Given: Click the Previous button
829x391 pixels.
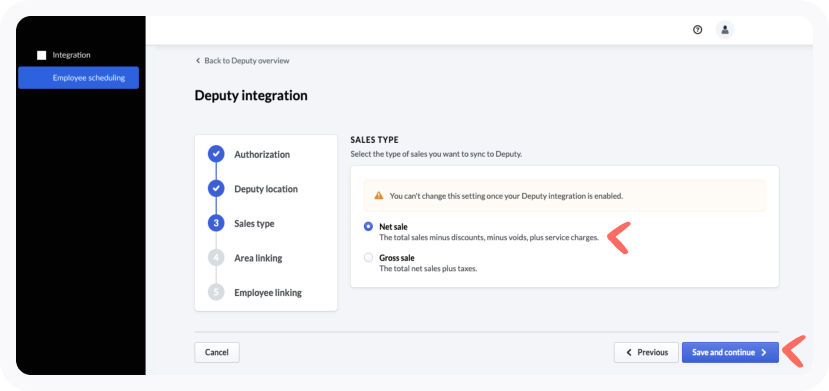Looking at the screenshot, I should pyautogui.click(x=646, y=352).
